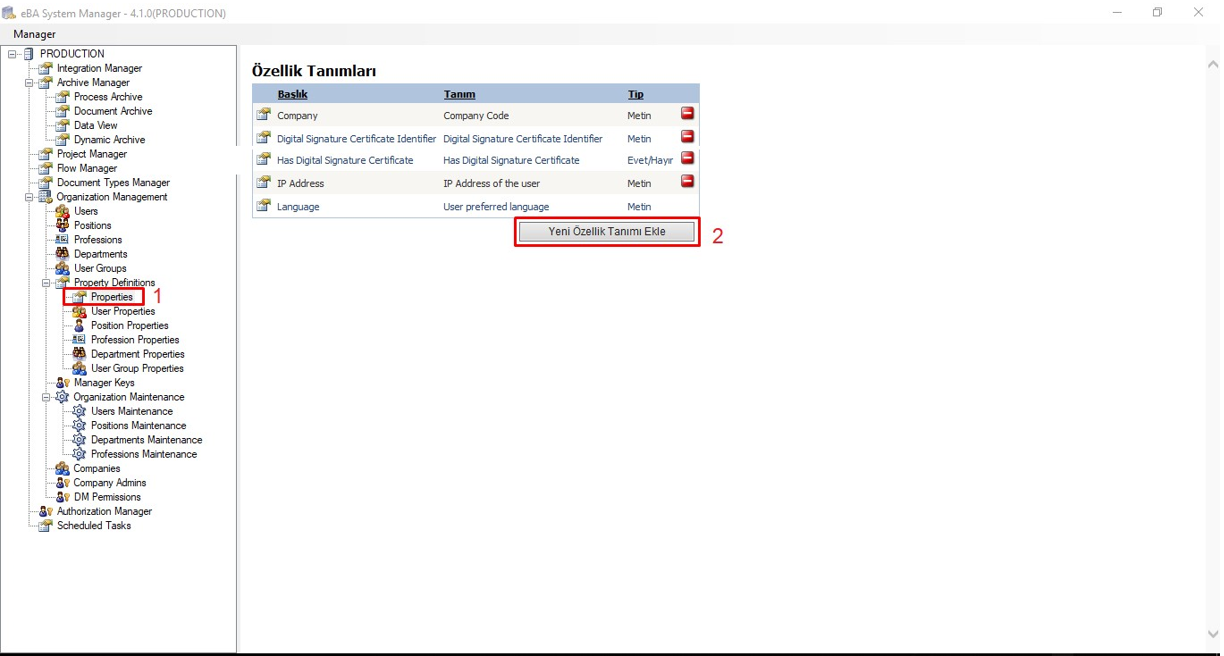
Task: Click the Departments icon in tree
Action: point(62,254)
